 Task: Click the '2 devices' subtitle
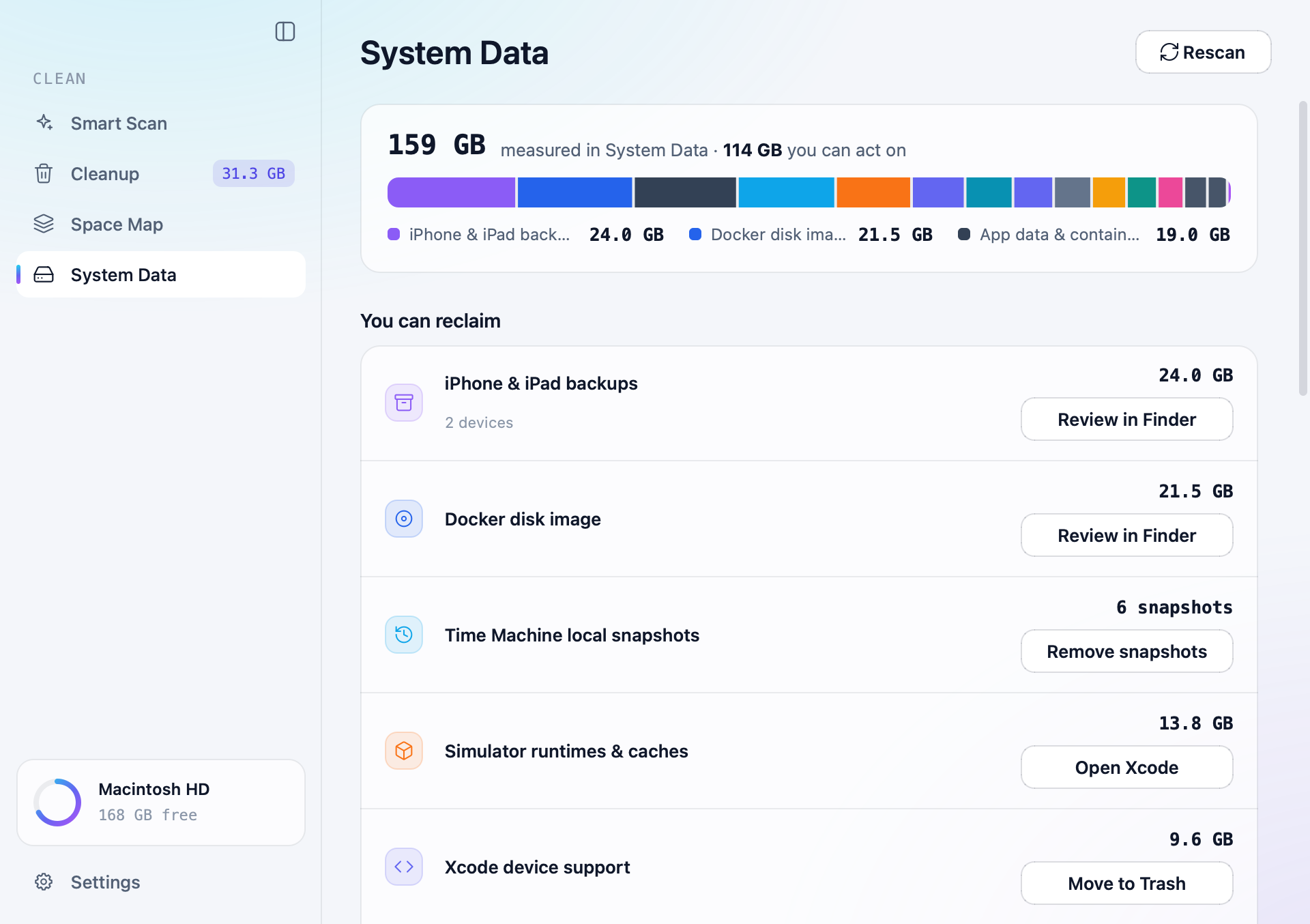point(479,422)
